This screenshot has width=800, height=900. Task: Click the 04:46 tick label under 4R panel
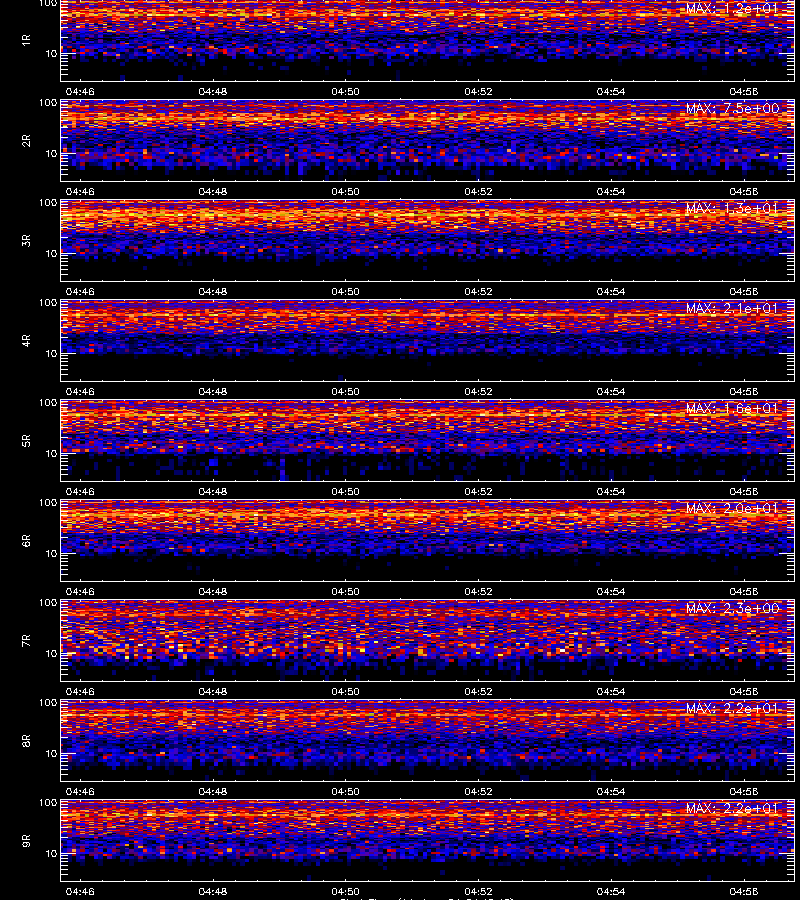tap(80, 391)
